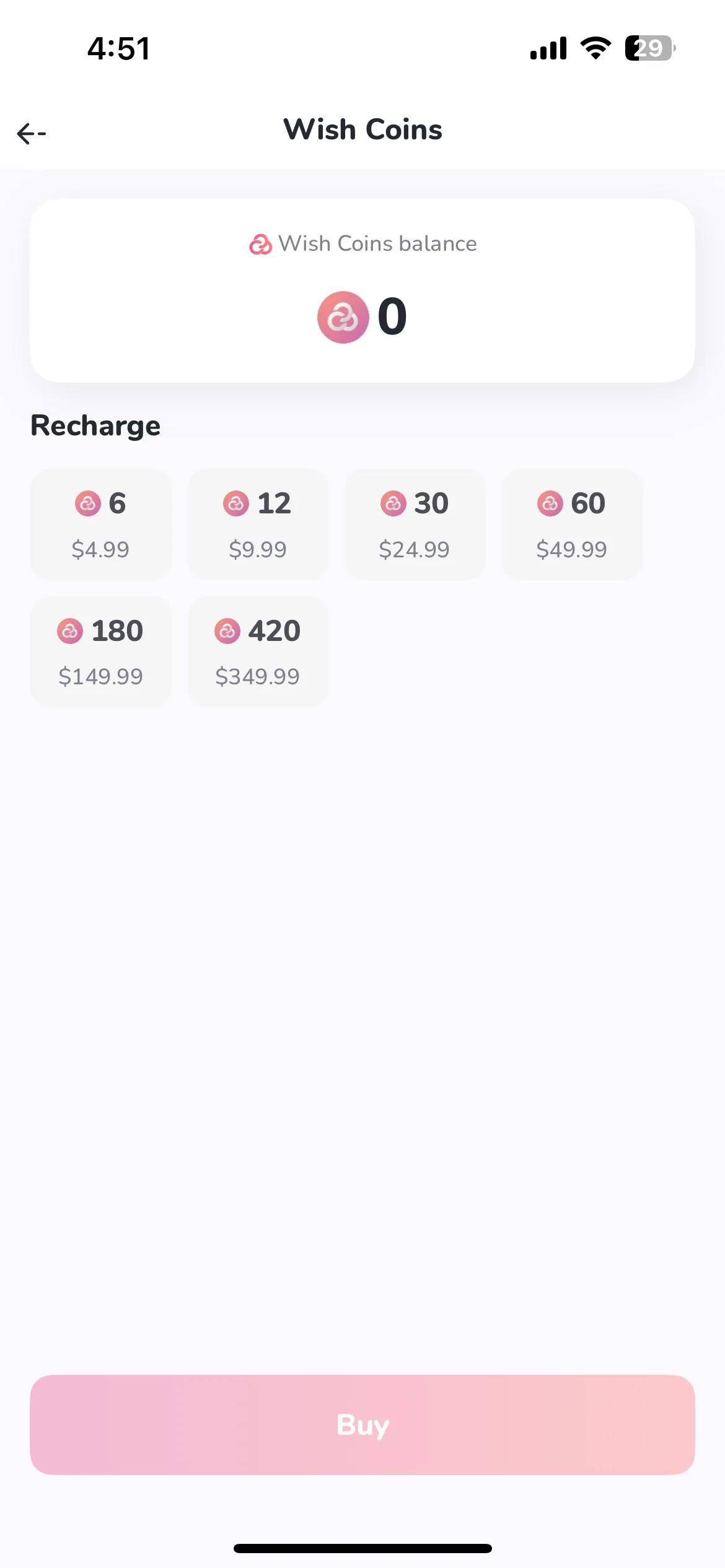Tap the coin icon on the 30 pack
This screenshot has height=1568, width=725.
pyautogui.click(x=393, y=503)
